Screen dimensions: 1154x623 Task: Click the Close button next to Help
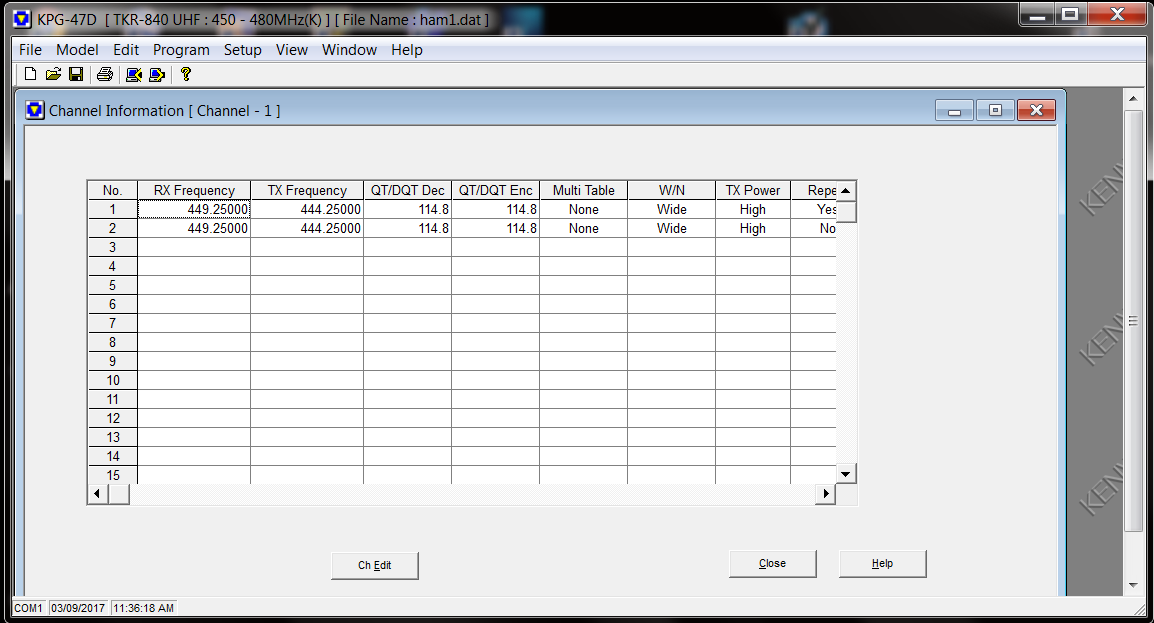coord(772,564)
